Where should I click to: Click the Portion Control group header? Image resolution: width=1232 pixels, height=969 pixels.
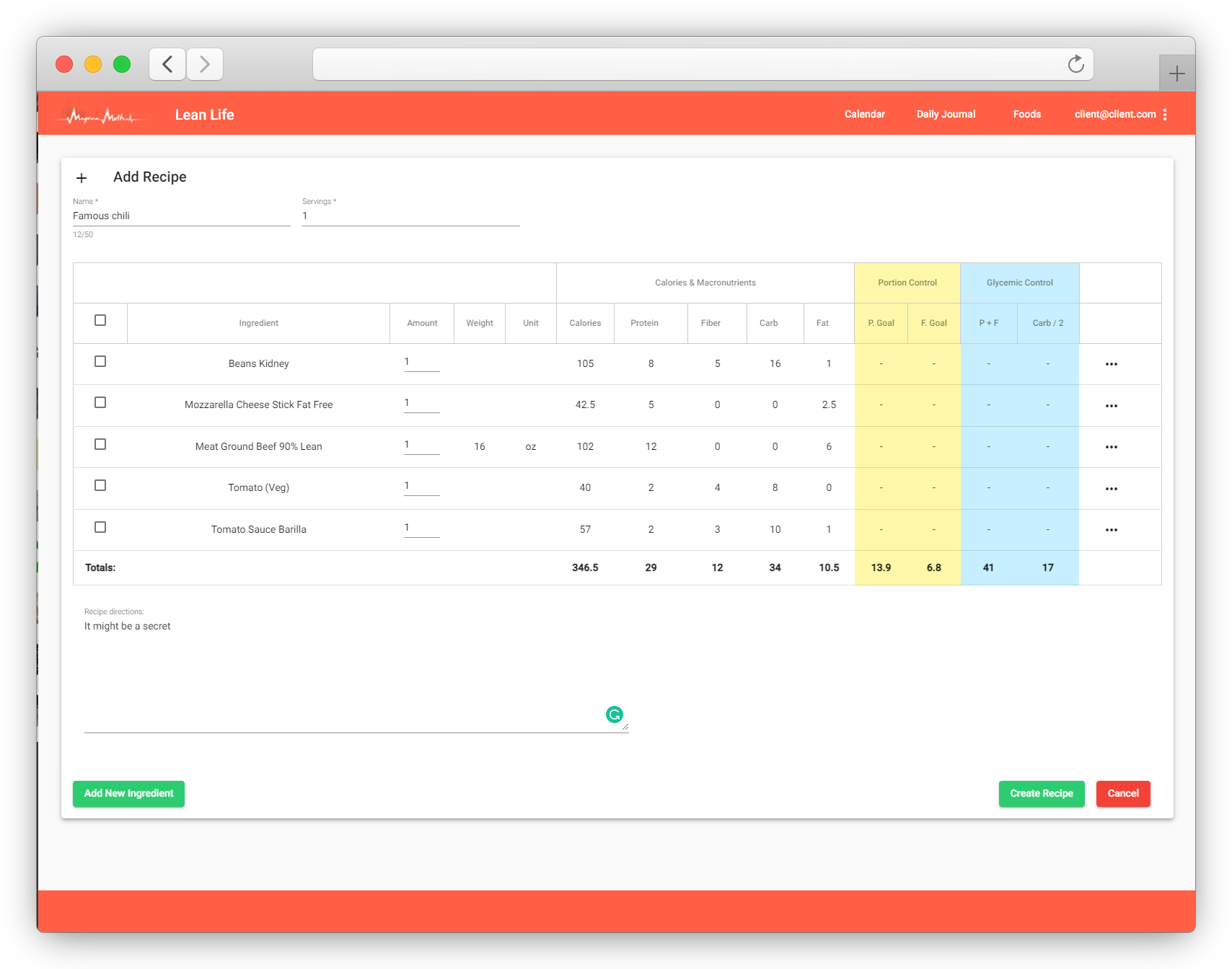907,283
